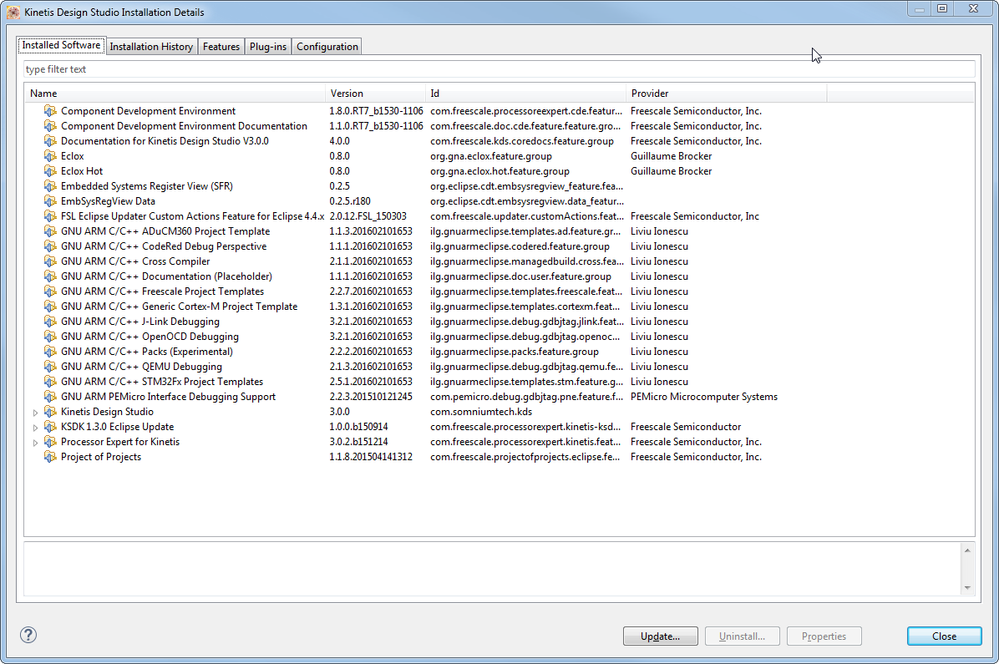
Task: Sort the list by Name column header
Action: point(175,93)
